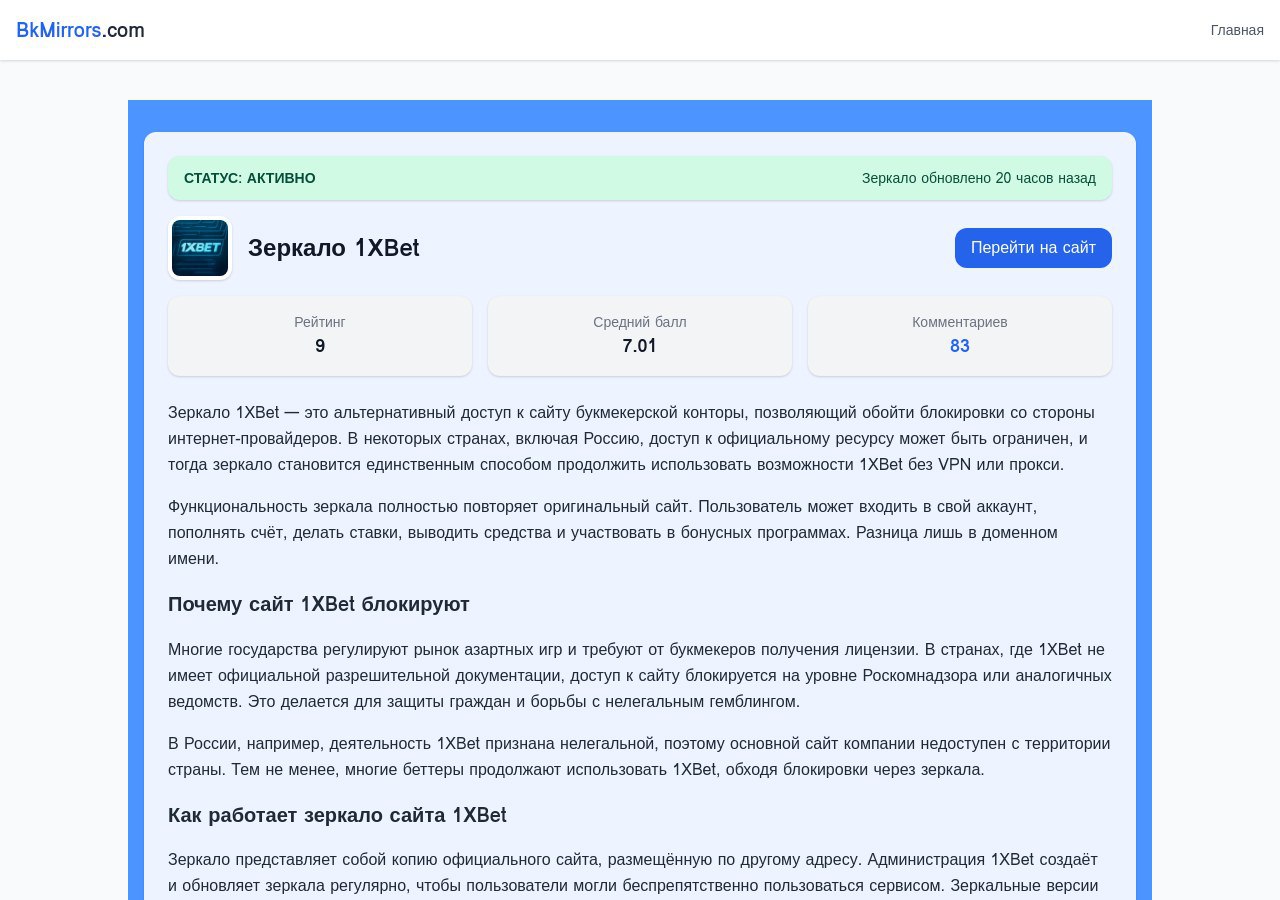The image size is (1280, 900).
Task: Click the Зеркало 1XBet page title
Action: (334, 248)
